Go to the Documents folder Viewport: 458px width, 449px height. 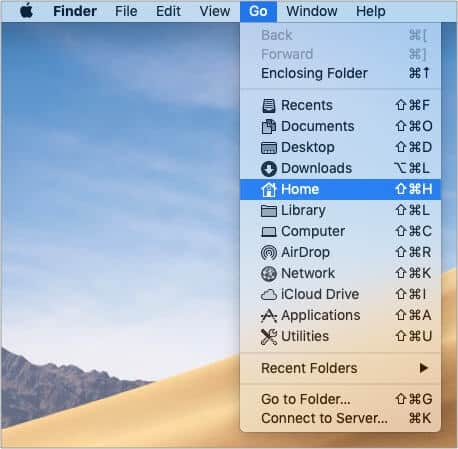click(340, 126)
